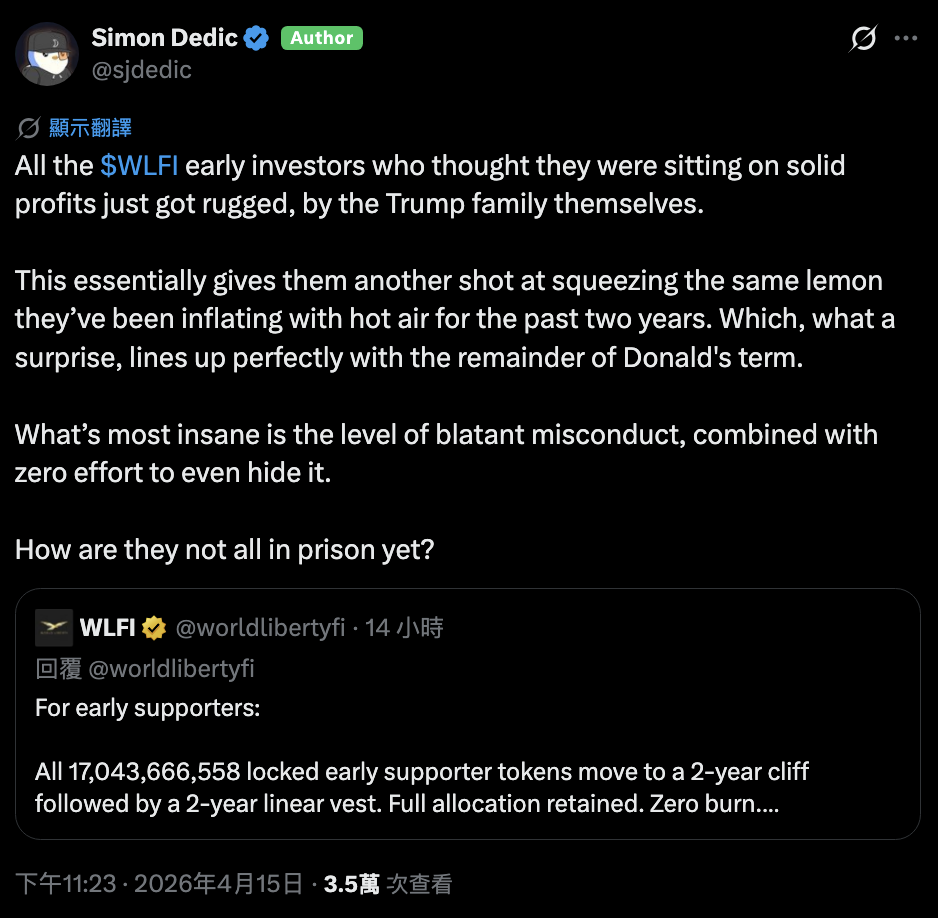The width and height of the screenshot is (938, 918).
Task: Open the three-dot More options menu
Action: click(x=905, y=39)
